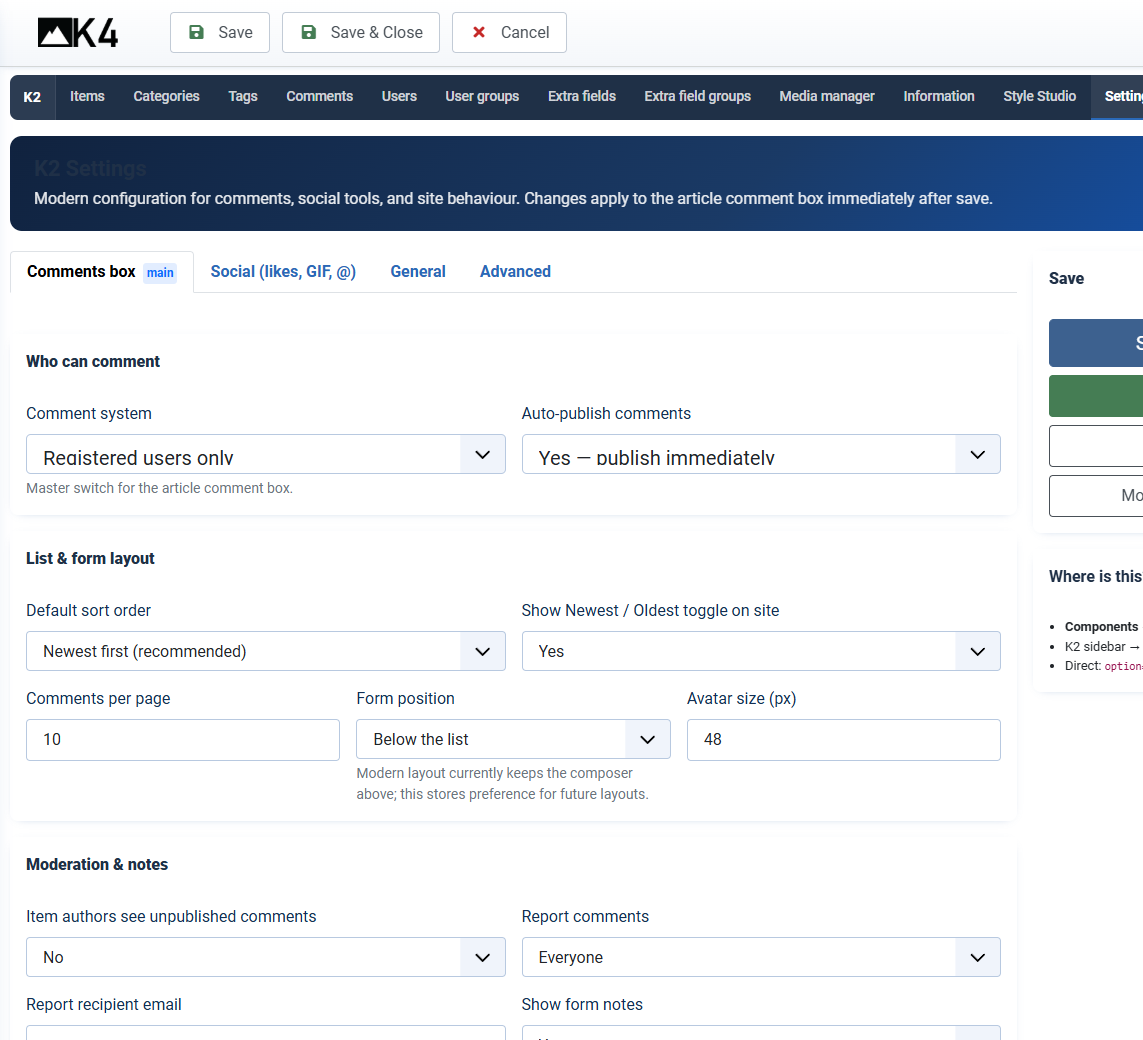Click the 'main' badge on Comments box
Image resolution: width=1143 pixels, height=1040 pixels.
[160, 273]
